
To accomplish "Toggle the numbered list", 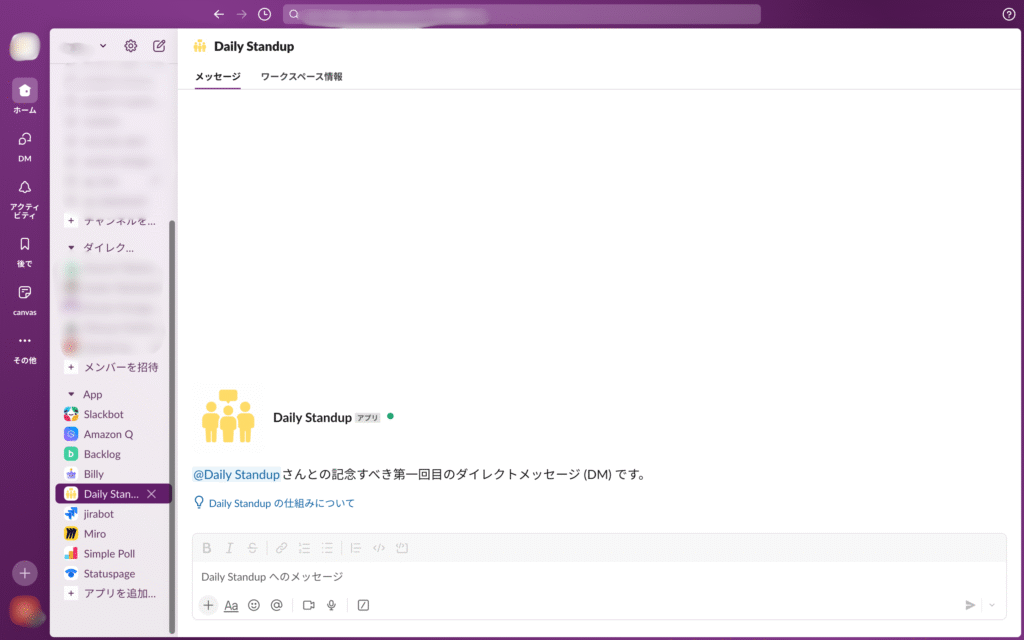I will point(304,548).
